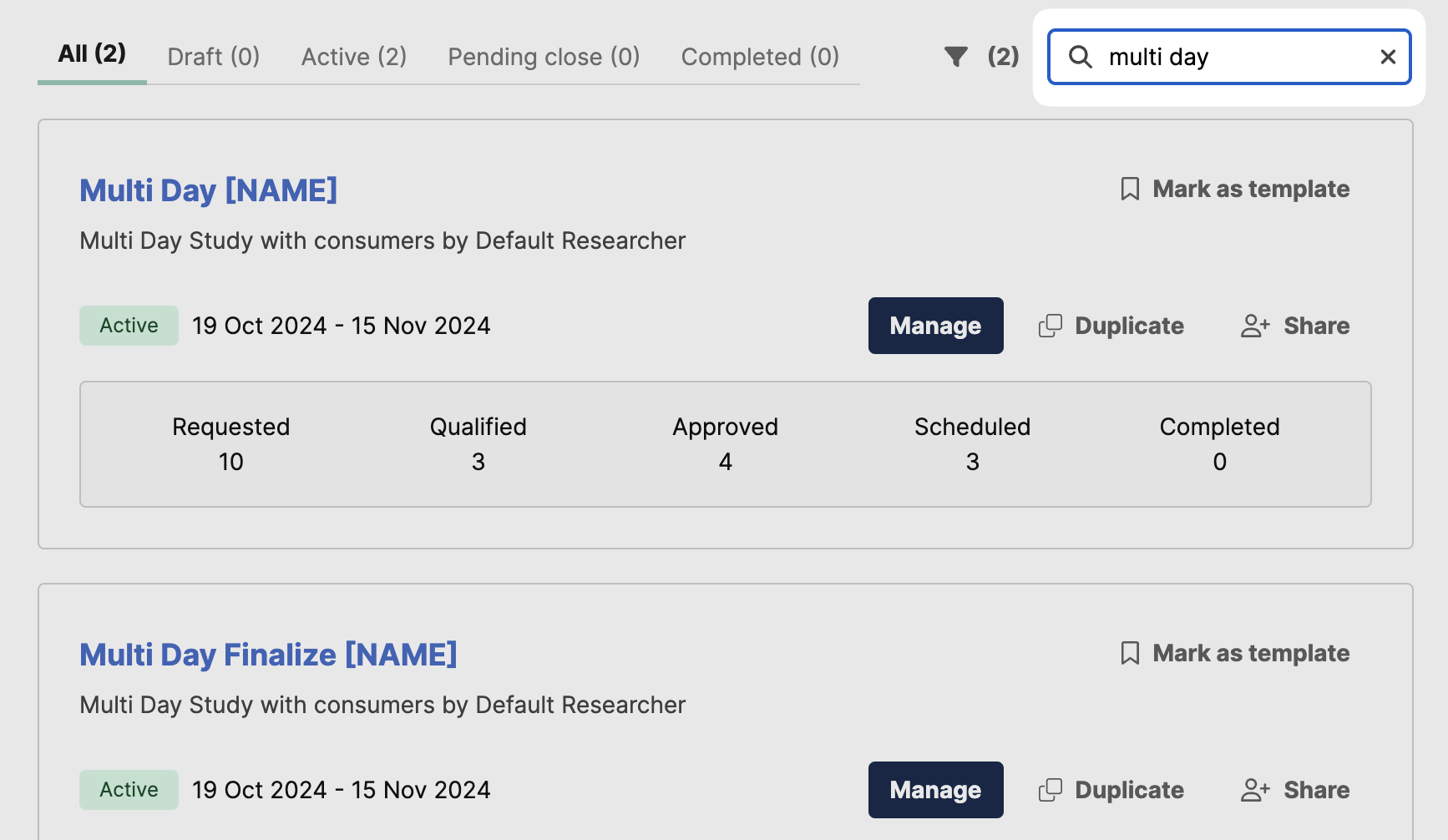The image size is (1448, 840).
Task: Click the filter count (2)
Action: coord(1003,57)
